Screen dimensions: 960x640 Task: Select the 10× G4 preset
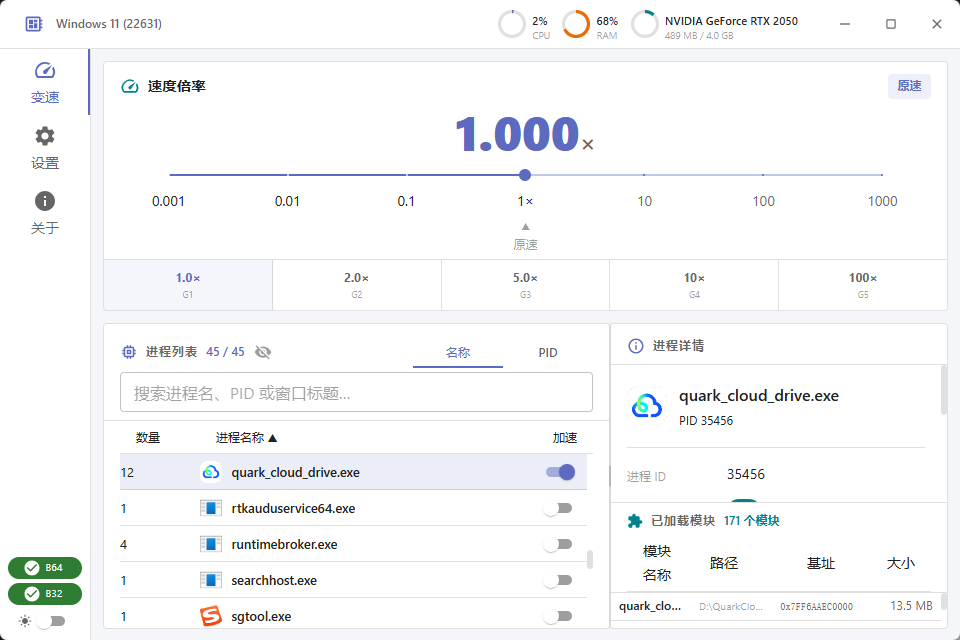click(694, 285)
